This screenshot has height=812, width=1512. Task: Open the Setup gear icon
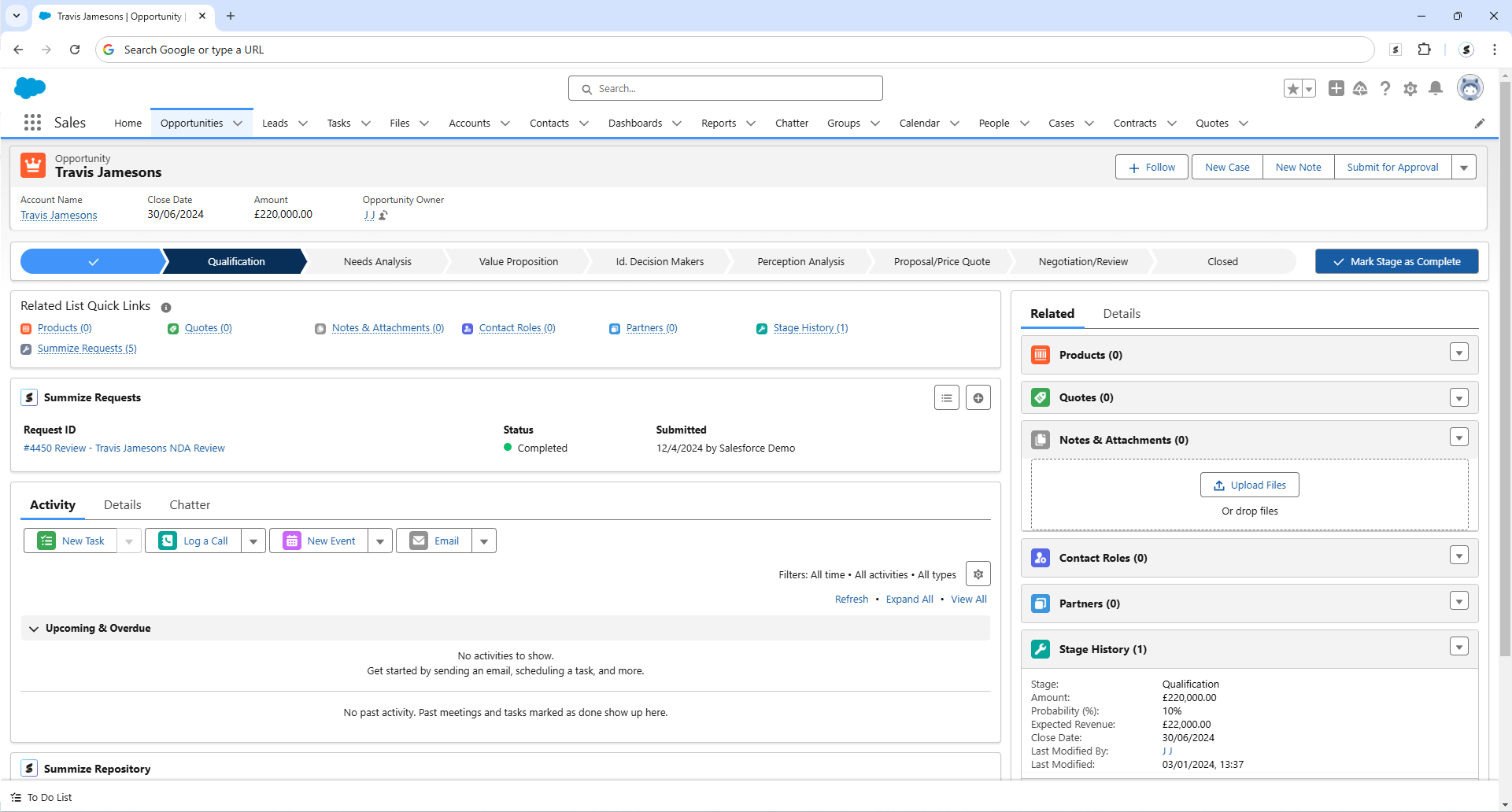point(1410,88)
